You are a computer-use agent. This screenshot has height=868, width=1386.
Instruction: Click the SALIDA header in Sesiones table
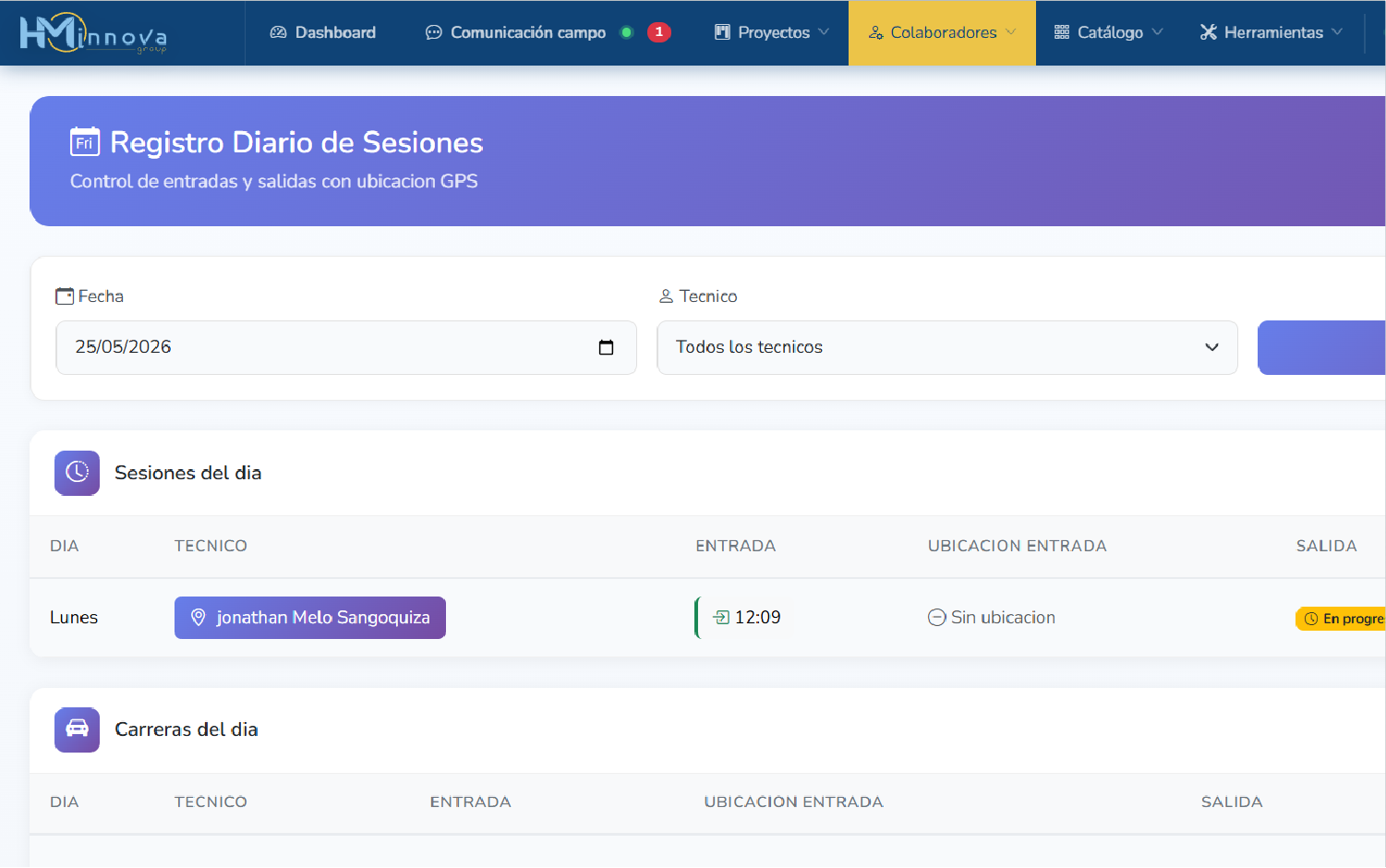pyautogui.click(x=1326, y=546)
